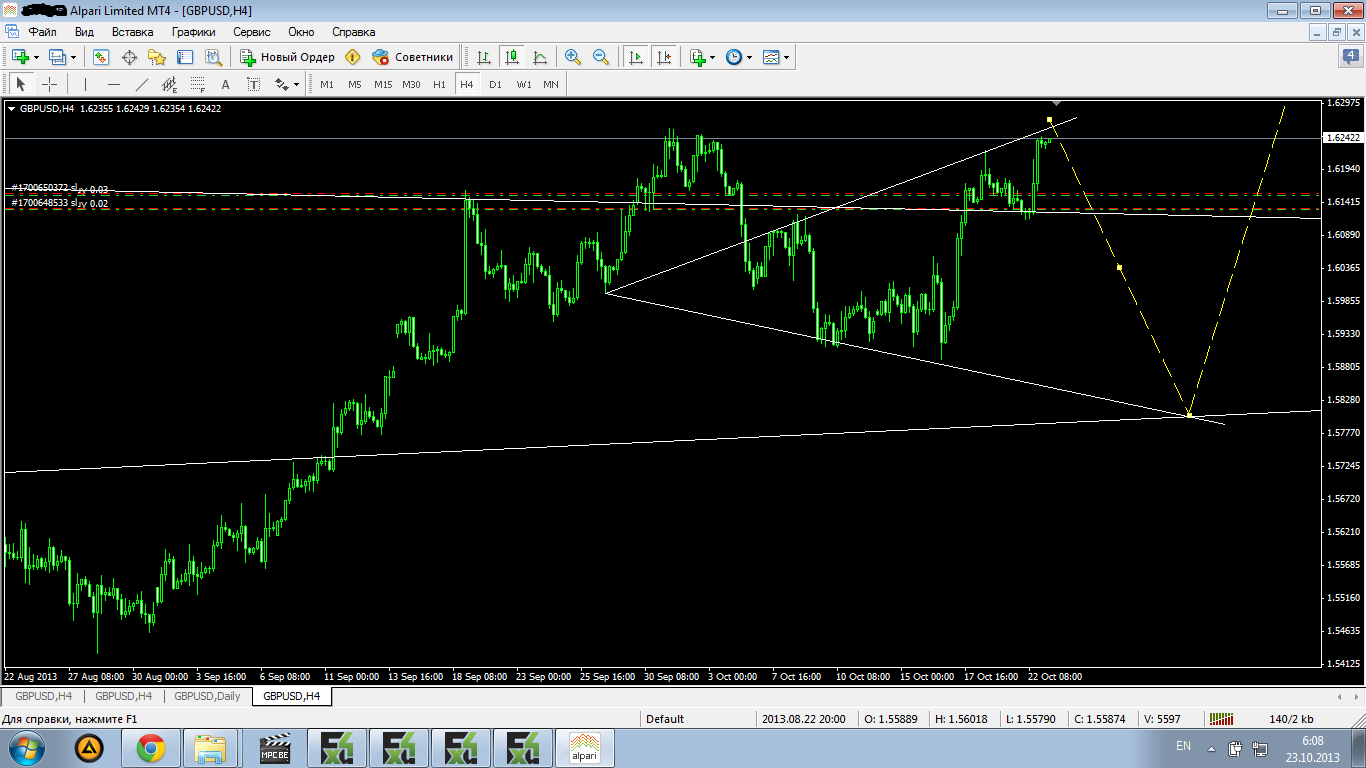Click the triangle beside GBPUSD,H4 chart title
This screenshot has width=1366, height=768.
(12, 108)
